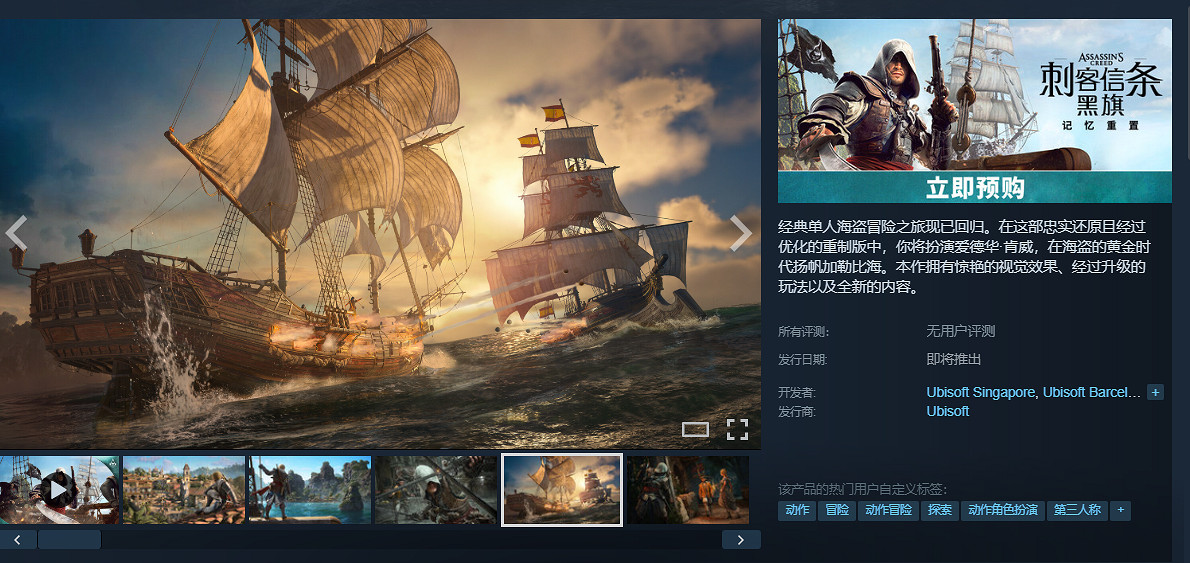Click the 该产品的热门用户自定义标签 heading

(862, 489)
